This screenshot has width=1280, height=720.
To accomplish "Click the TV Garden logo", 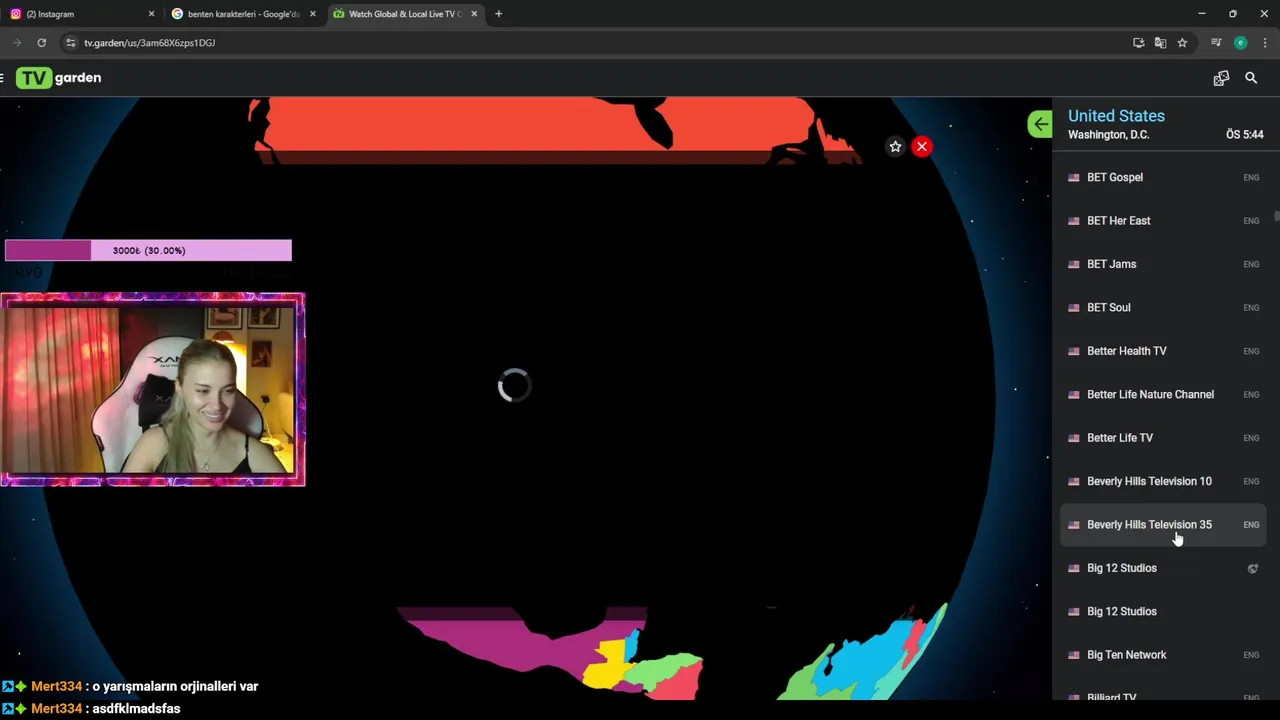I will [x=59, y=78].
